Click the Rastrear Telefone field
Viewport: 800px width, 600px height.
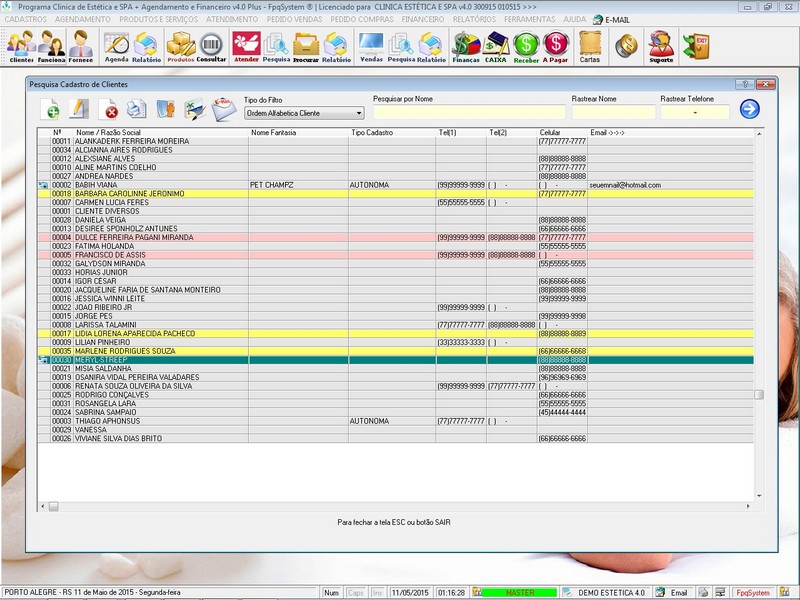coord(695,112)
